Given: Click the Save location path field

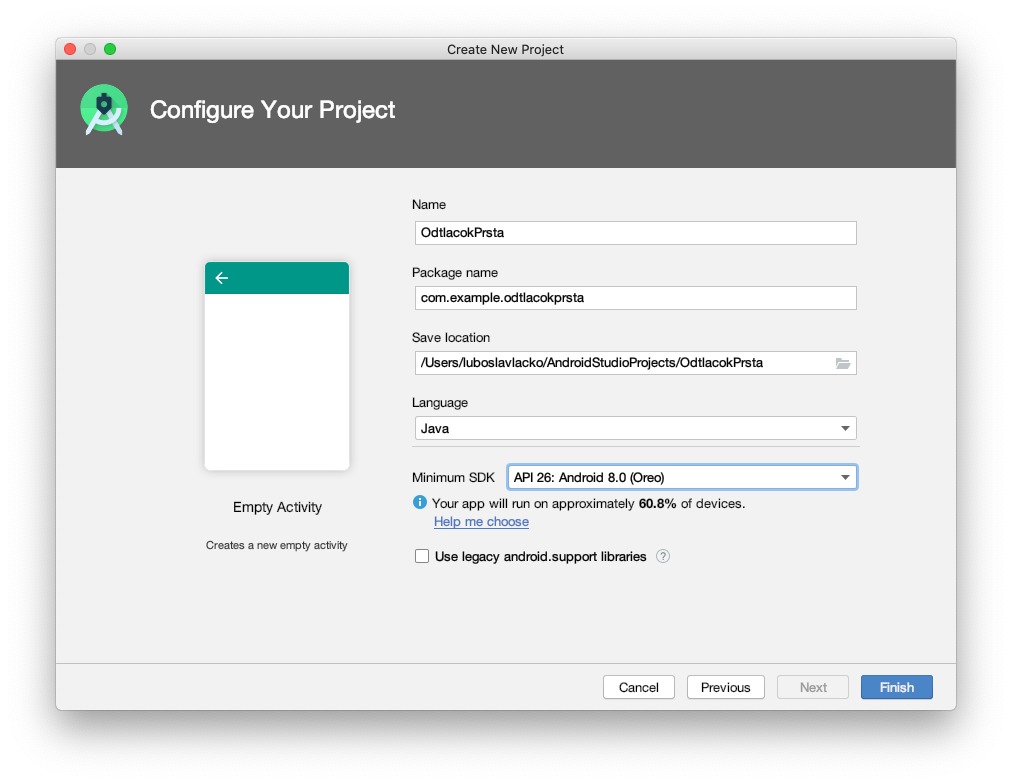Looking at the screenshot, I should pos(620,363).
